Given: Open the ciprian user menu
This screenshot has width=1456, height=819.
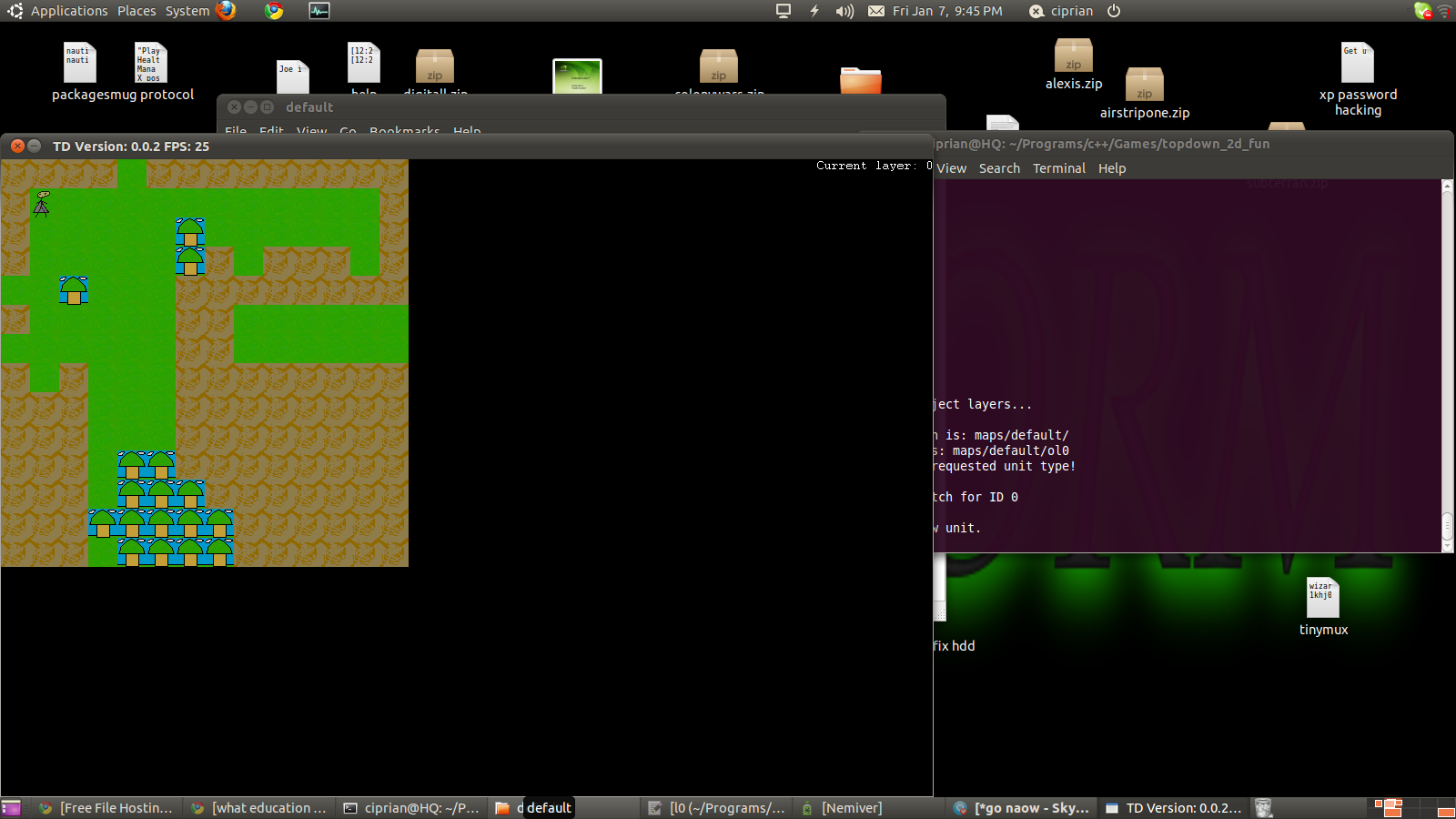Looking at the screenshot, I should pyautogui.click(x=1061, y=11).
